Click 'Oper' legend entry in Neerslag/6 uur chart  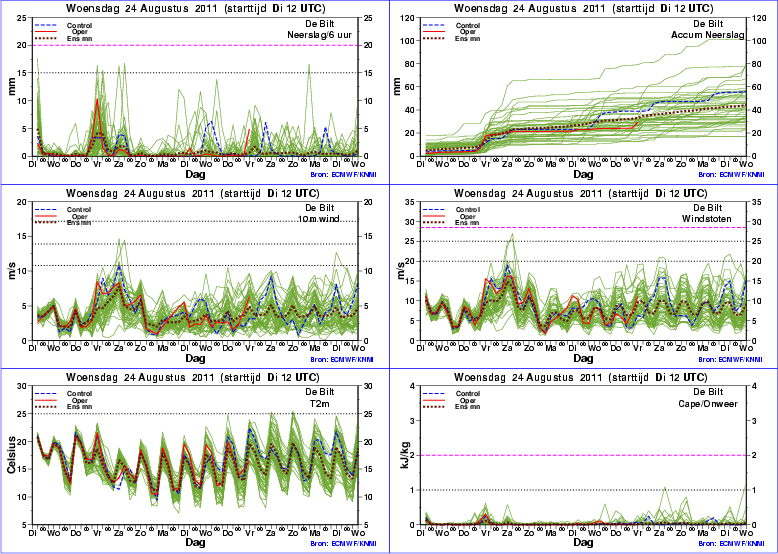pyautogui.click(x=80, y=32)
